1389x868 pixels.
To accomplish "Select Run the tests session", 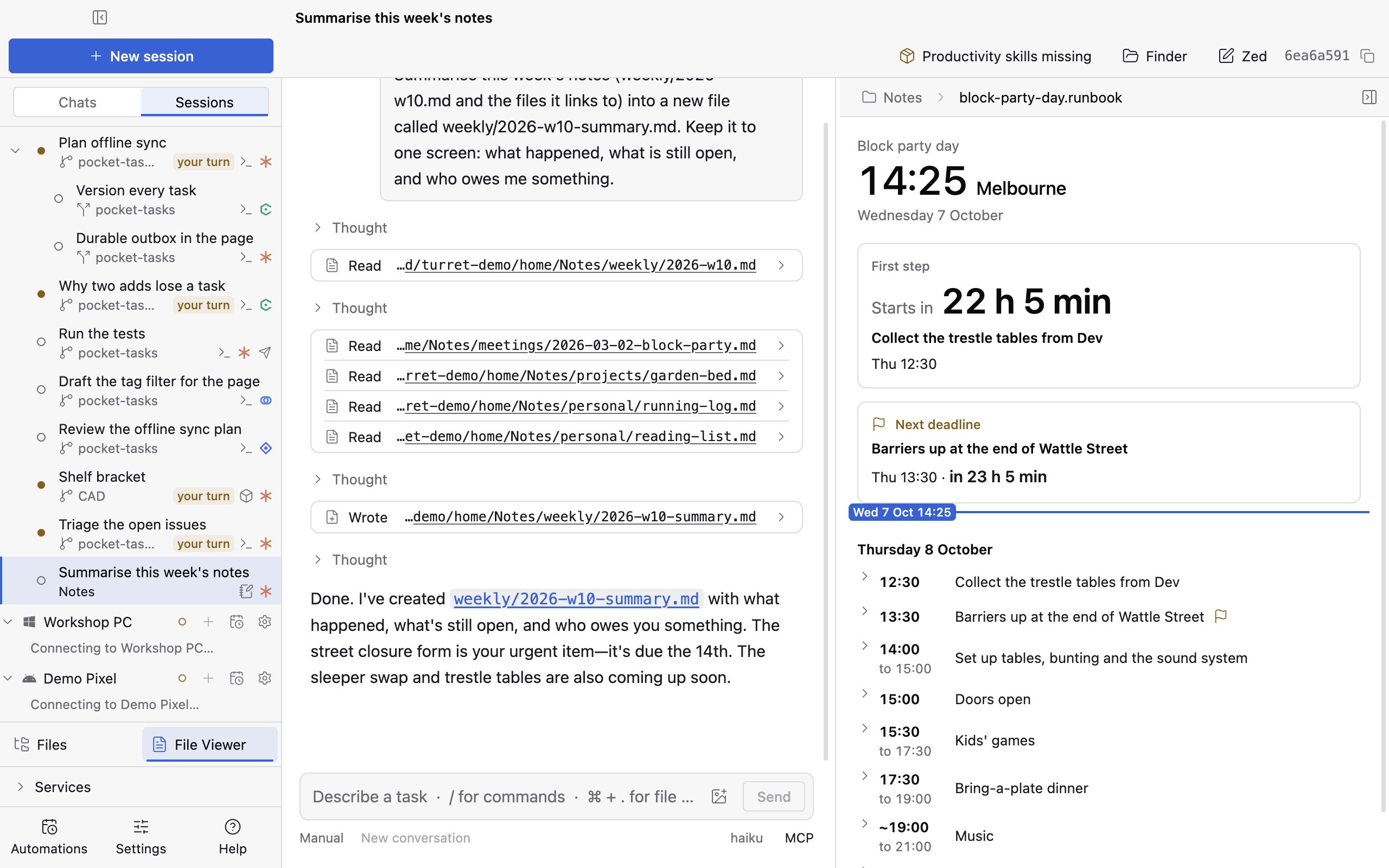I will 141,343.
